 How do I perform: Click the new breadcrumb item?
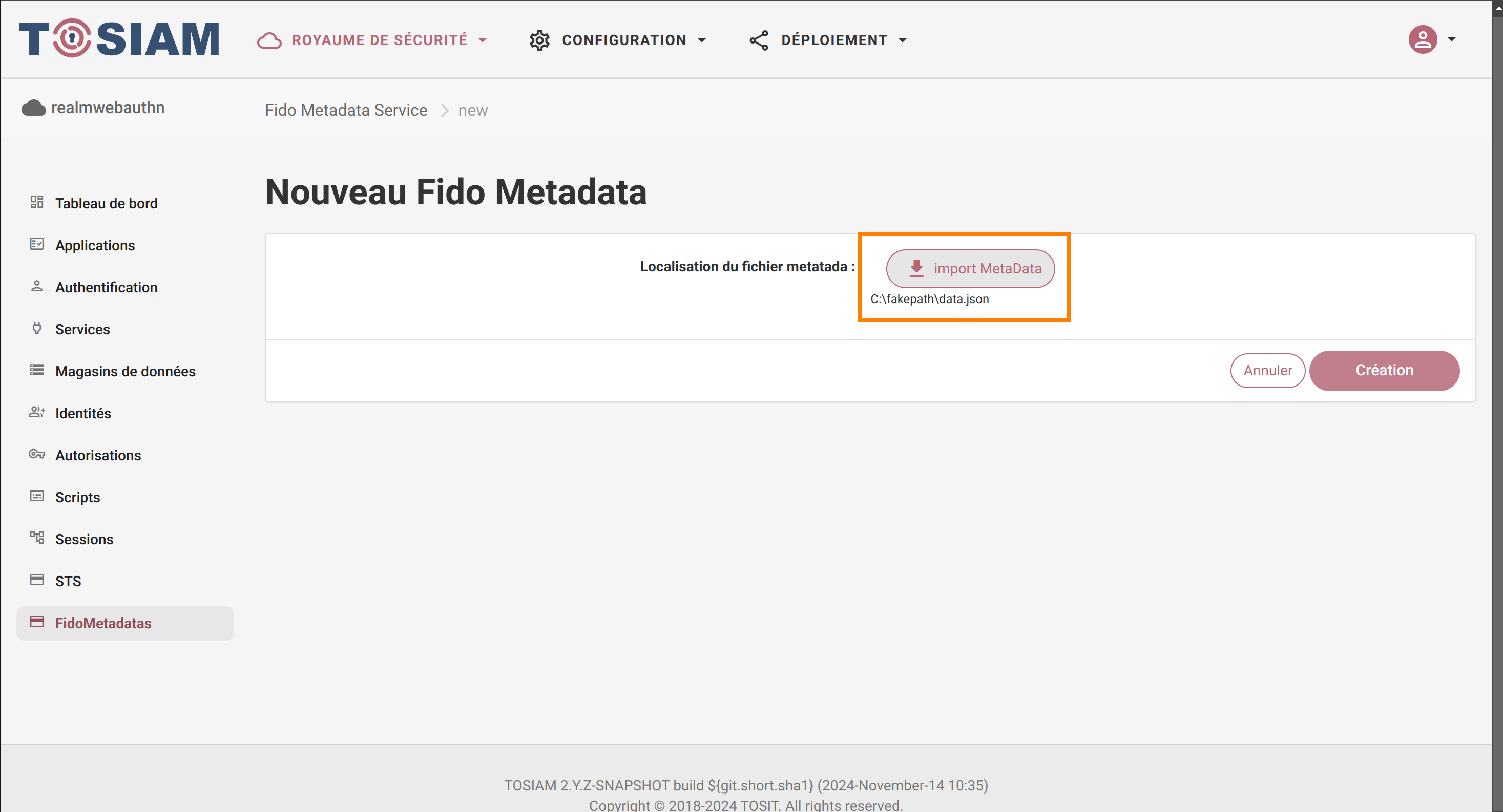(x=473, y=110)
